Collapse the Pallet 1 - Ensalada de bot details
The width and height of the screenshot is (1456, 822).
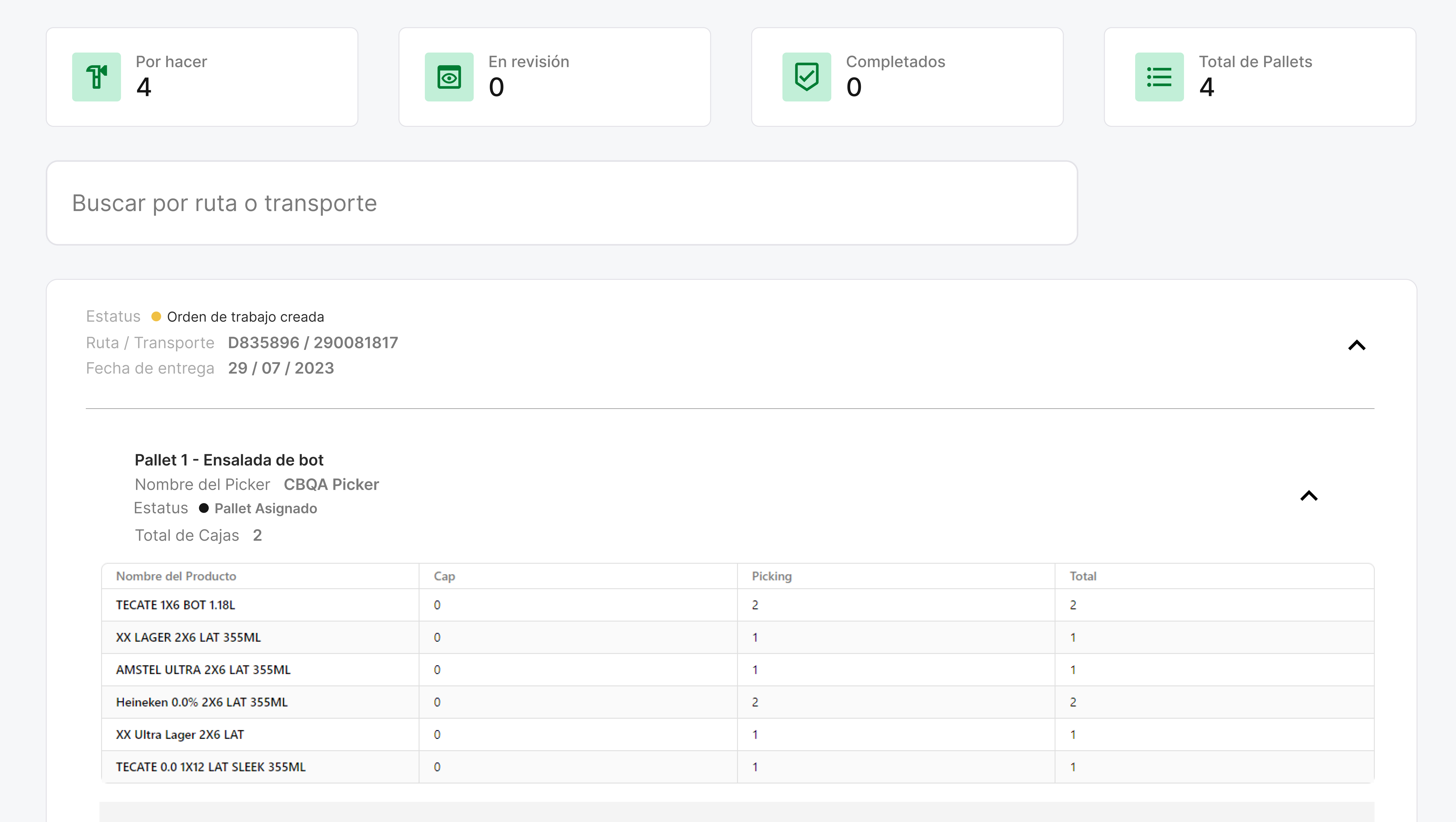pos(1309,496)
